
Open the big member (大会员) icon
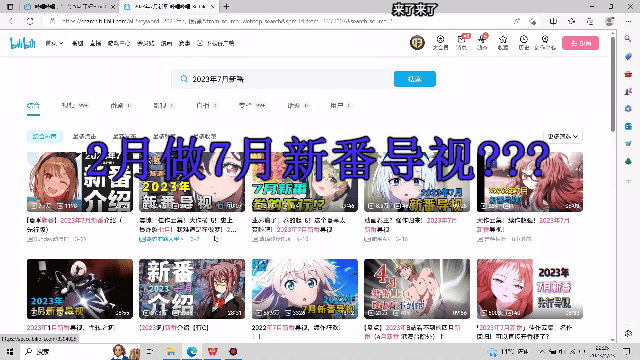click(x=440, y=42)
